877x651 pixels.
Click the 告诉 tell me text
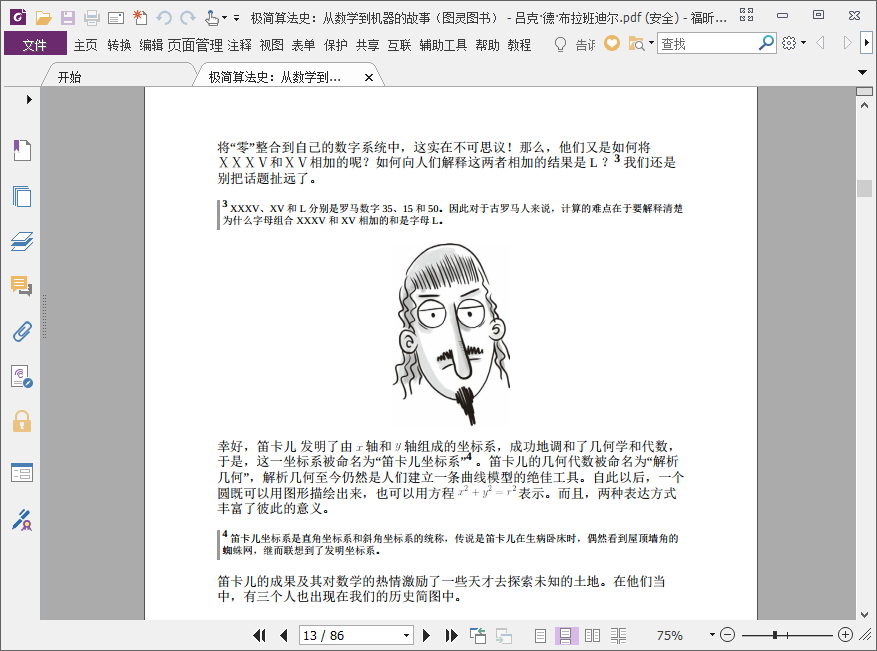[586, 45]
